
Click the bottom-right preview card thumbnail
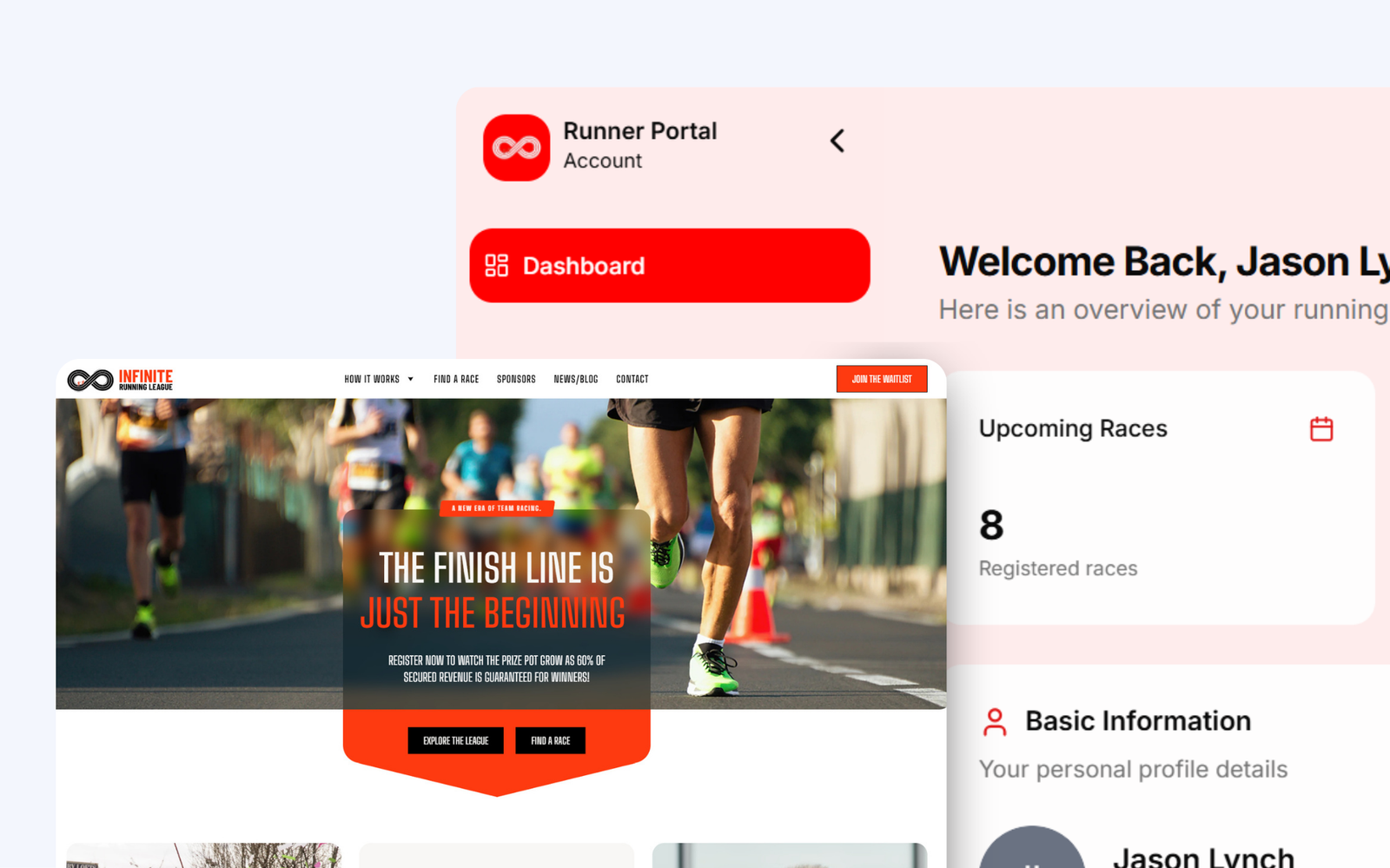pos(789,855)
